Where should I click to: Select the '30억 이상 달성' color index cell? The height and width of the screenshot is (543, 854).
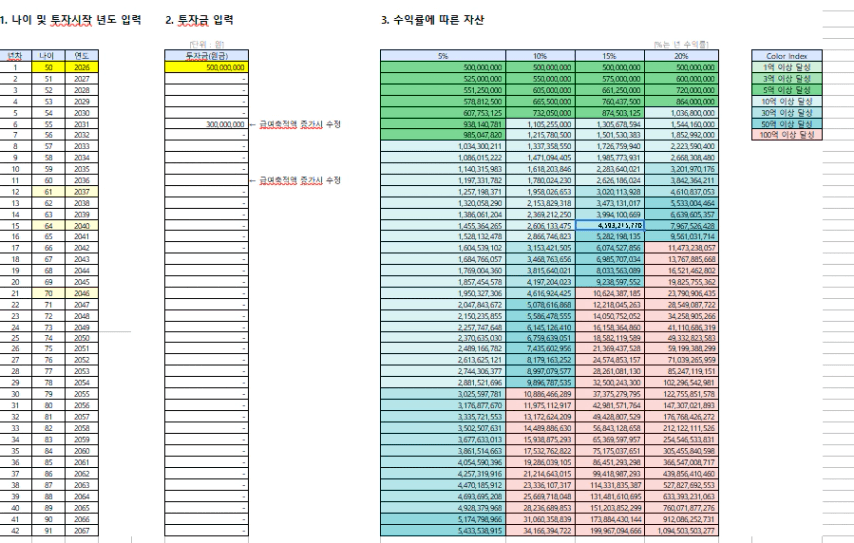tap(786, 113)
